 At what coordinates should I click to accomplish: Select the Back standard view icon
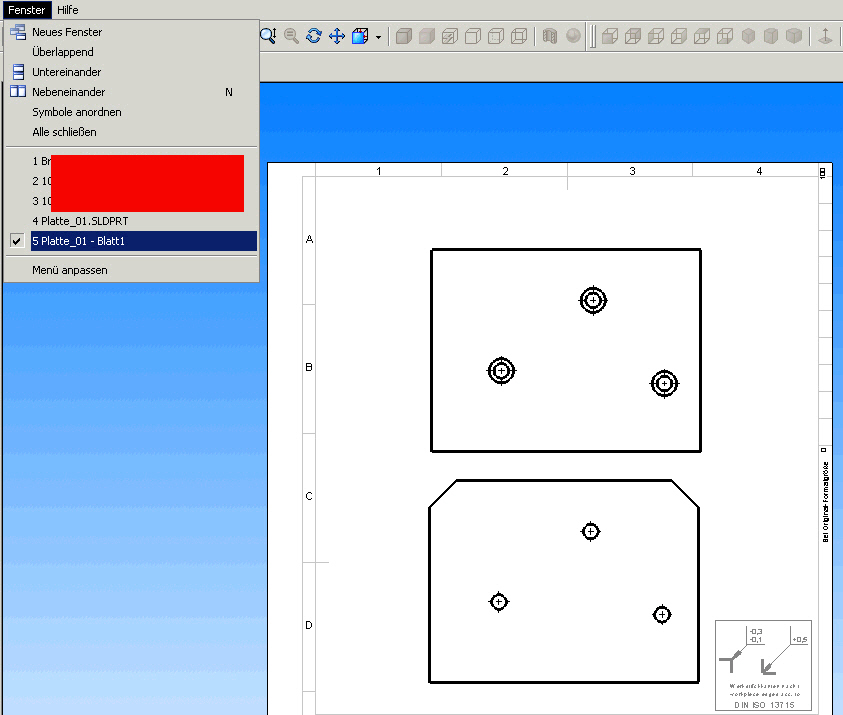click(x=633, y=36)
